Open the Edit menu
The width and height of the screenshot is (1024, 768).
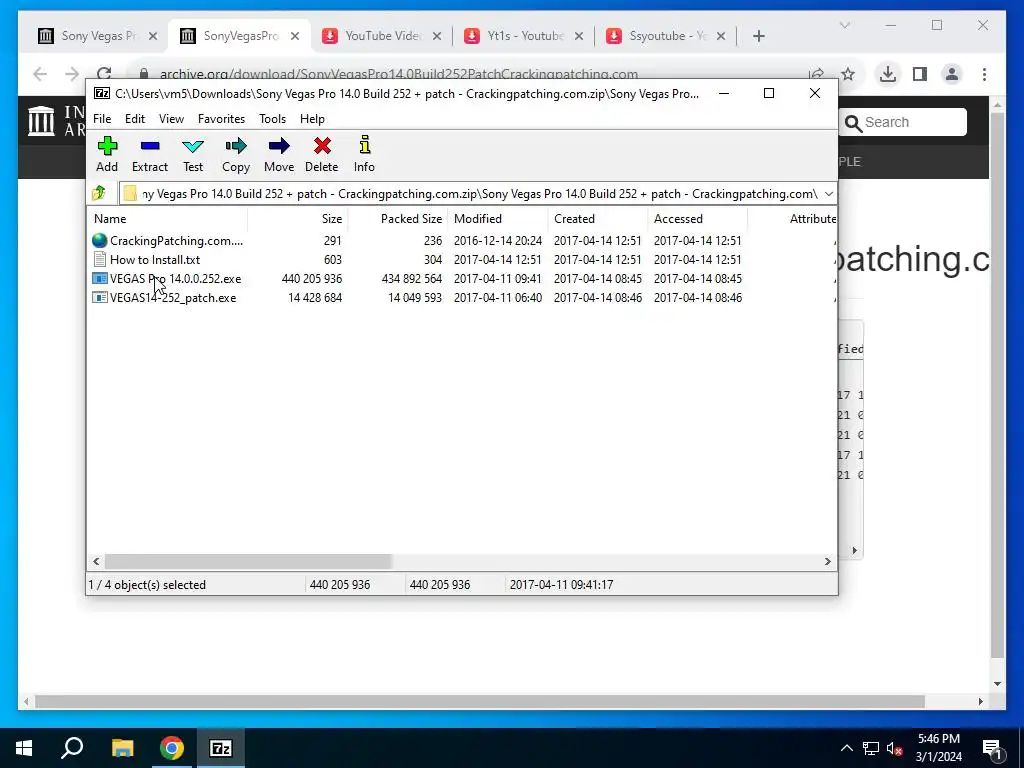(x=135, y=119)
